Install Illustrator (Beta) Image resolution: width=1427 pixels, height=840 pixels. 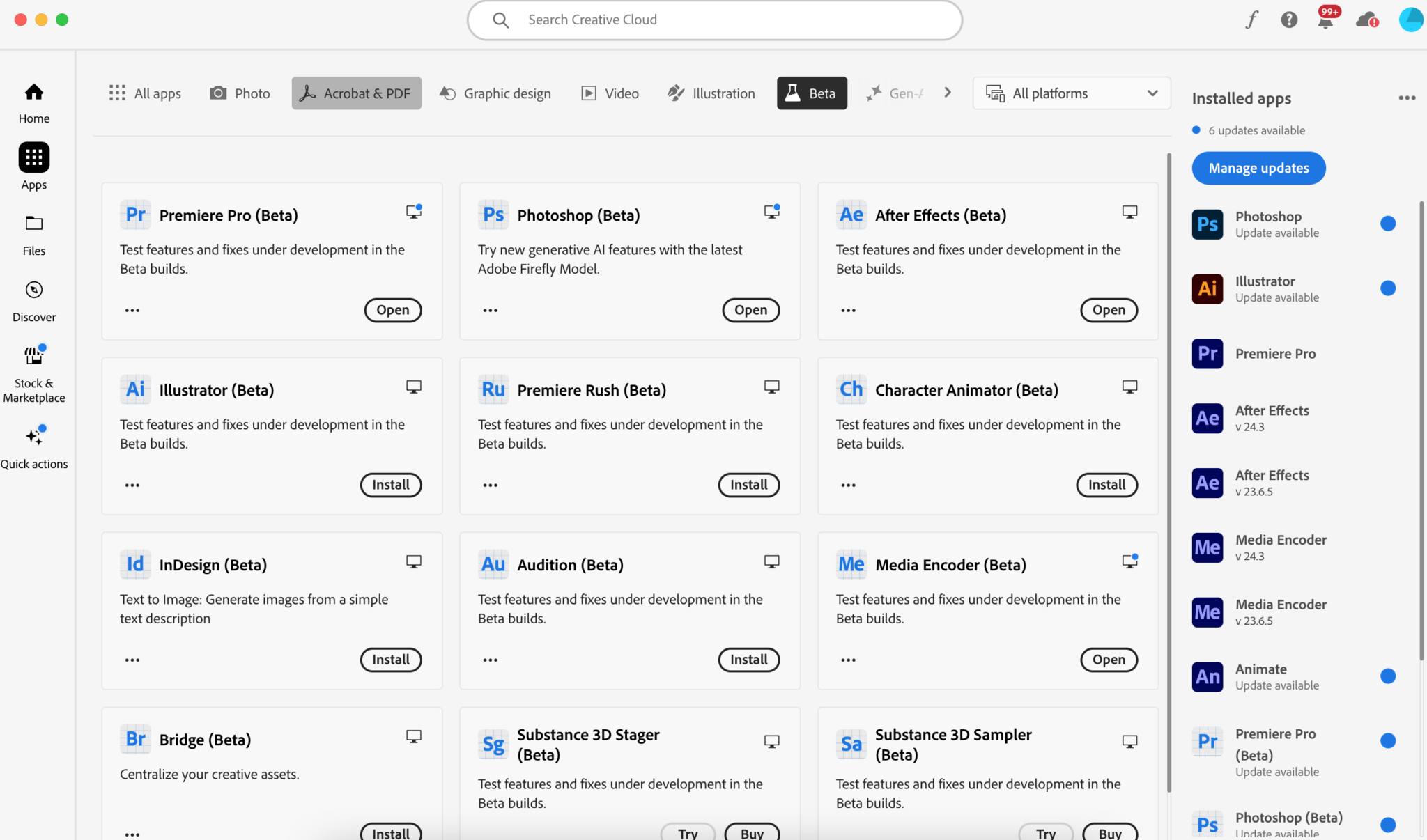click(390, 485)
